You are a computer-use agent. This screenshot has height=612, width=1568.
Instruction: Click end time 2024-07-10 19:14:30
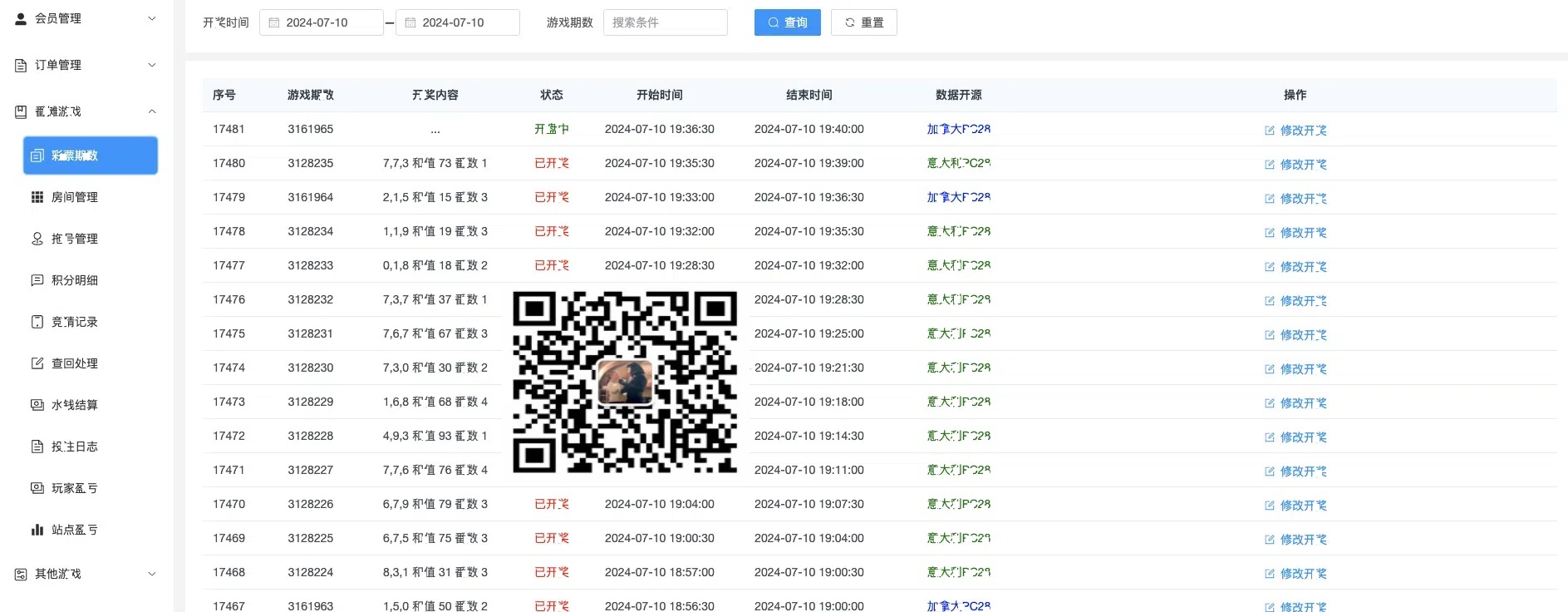pyautogui.click(x=809, y=436)
